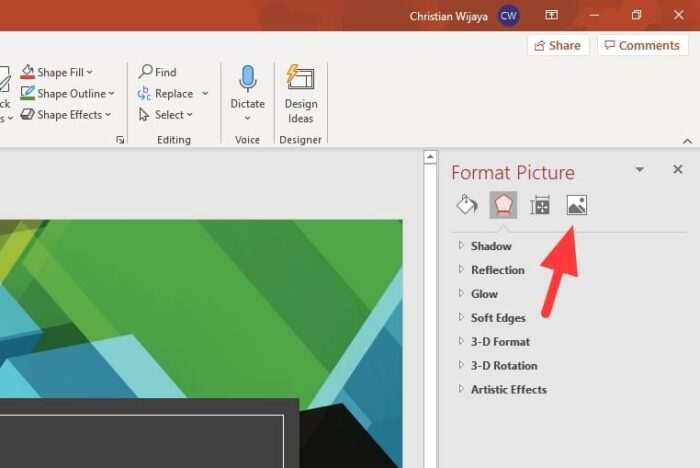Open the Shape Effects menu

click(66, 115)
